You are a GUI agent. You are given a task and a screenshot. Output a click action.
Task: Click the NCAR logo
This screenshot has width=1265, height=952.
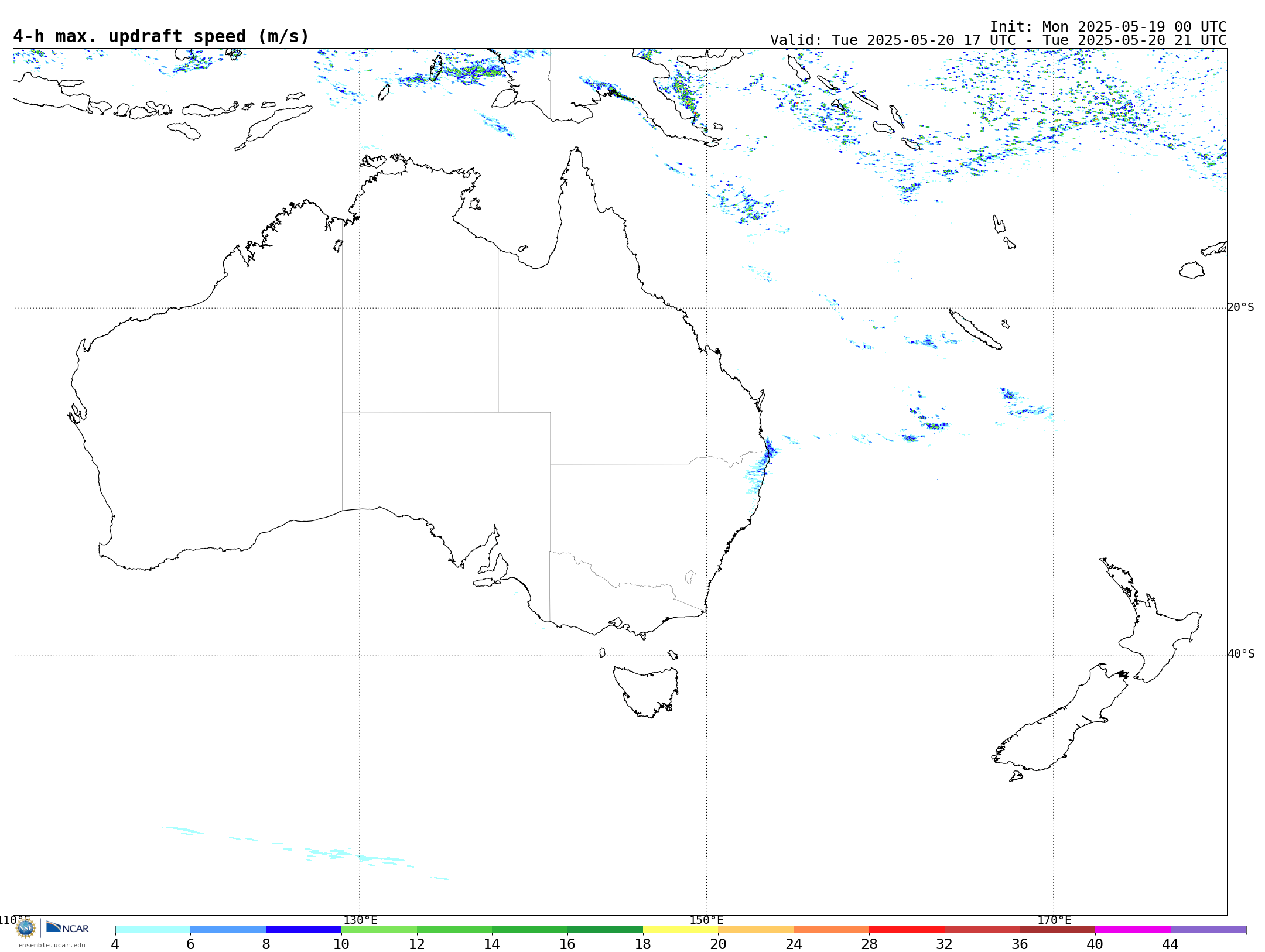67,927
